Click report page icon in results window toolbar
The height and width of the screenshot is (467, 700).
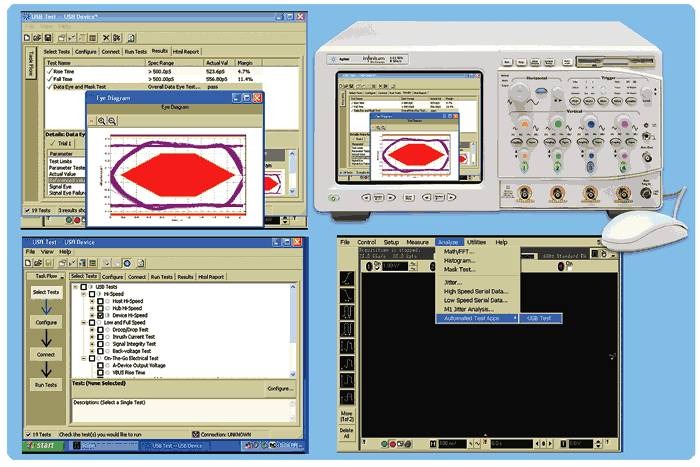132,38
